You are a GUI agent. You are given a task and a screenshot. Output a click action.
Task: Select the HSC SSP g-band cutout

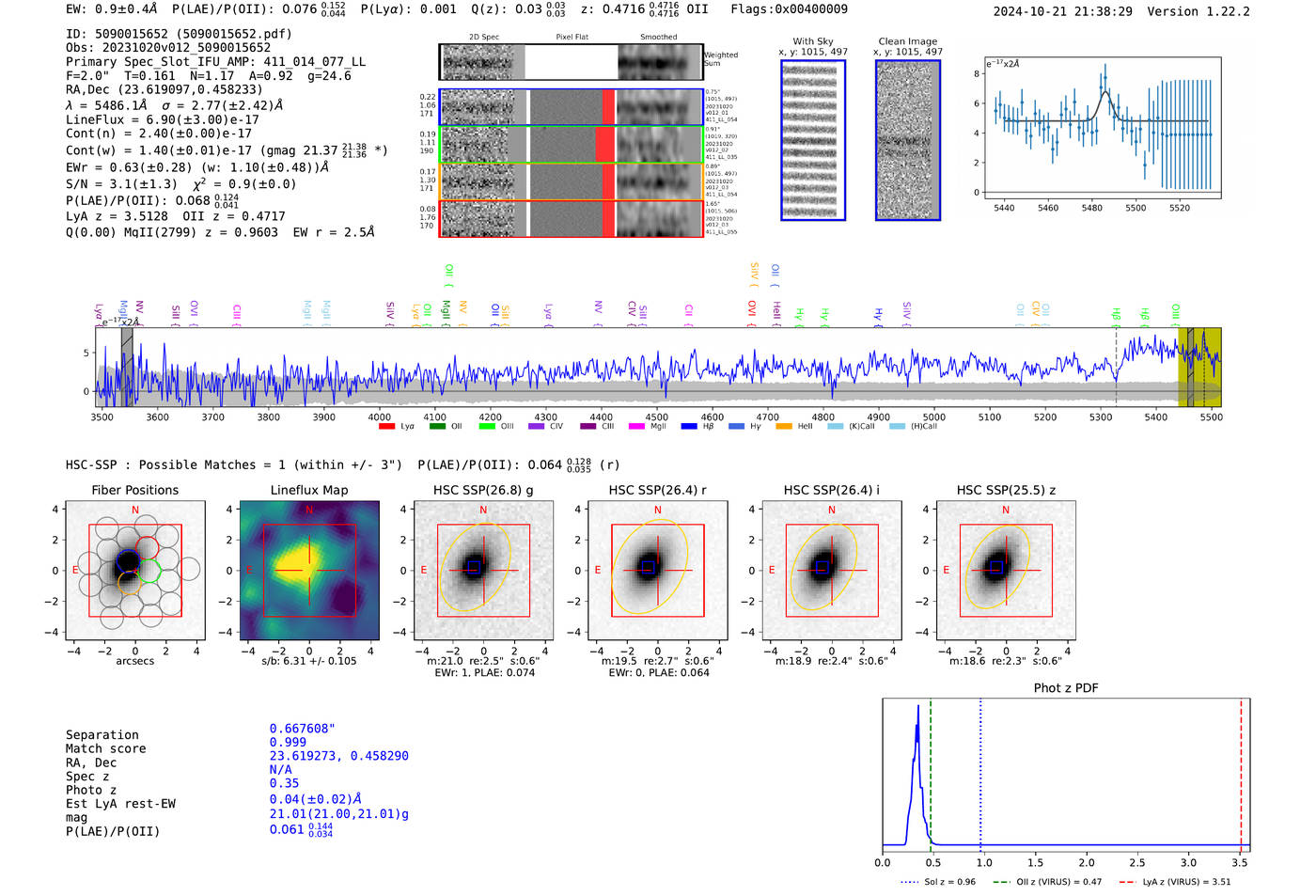point(483,570)
